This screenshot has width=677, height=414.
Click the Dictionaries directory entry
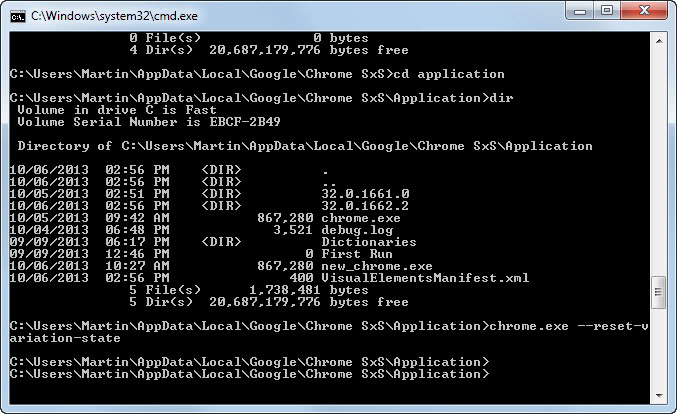(x=369, y=242)
